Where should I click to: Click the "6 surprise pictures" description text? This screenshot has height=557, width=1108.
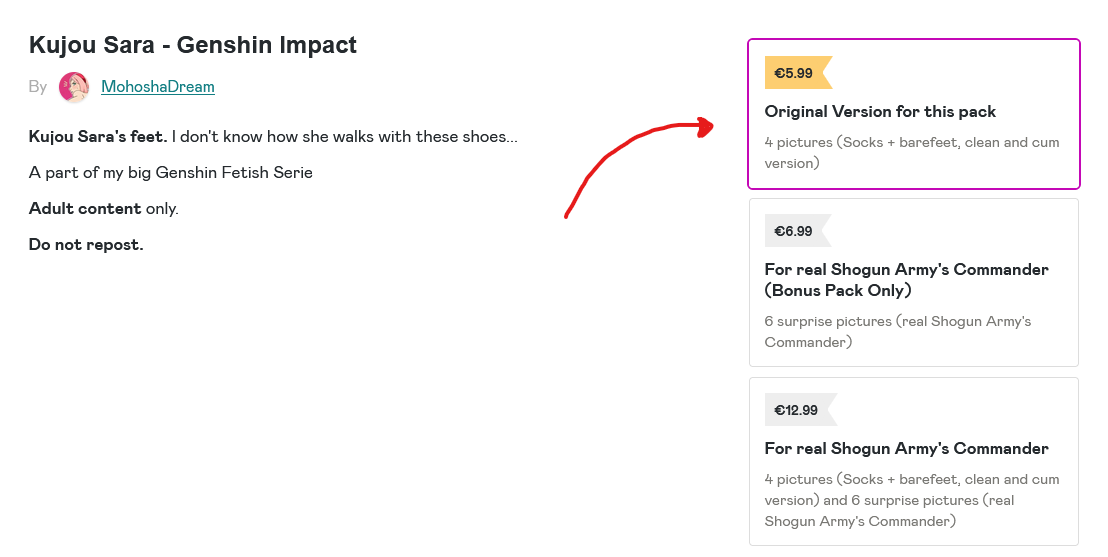click(897, 331)
